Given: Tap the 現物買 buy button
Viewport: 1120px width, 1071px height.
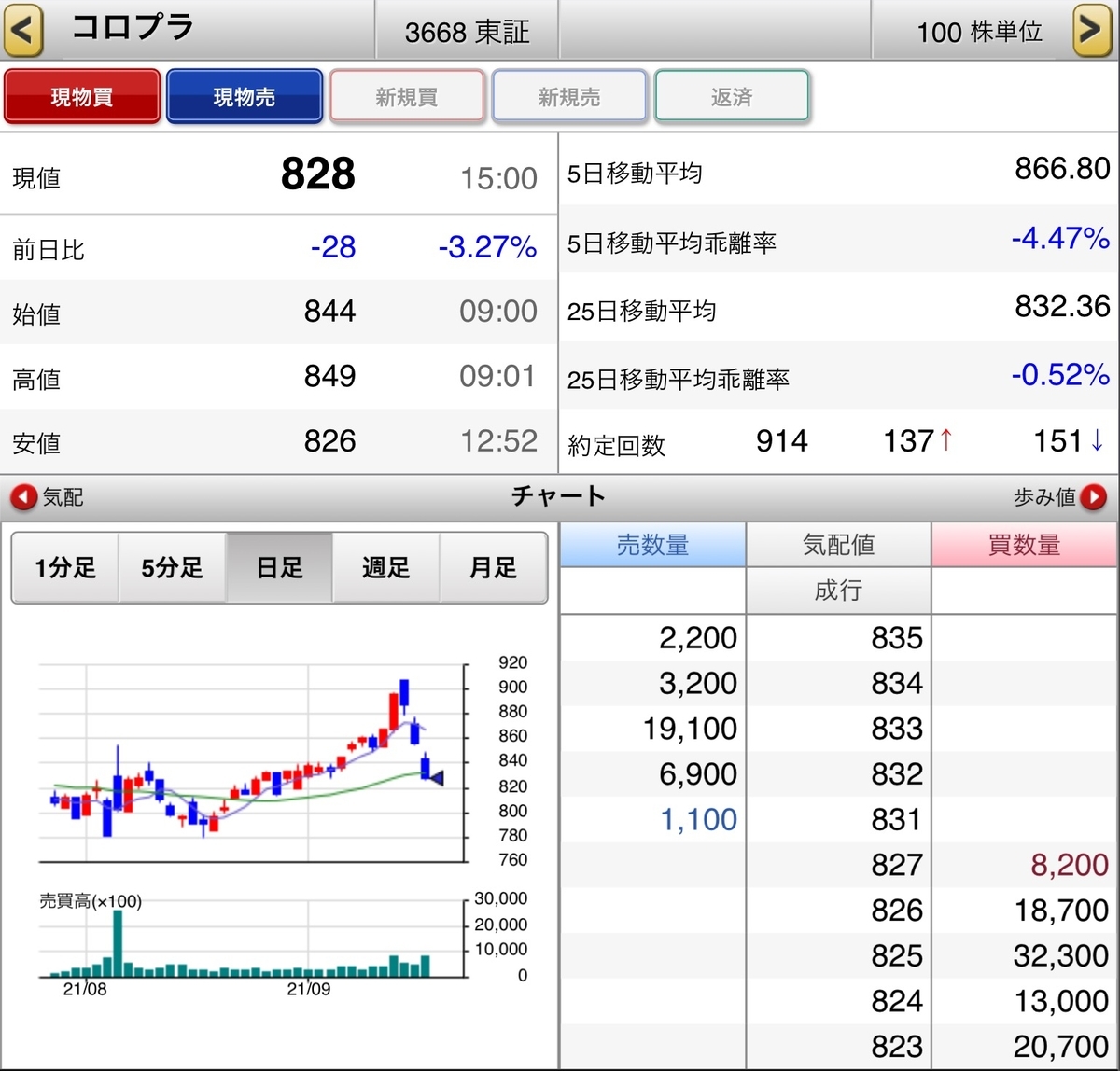Looking at the screenshot, I should [82, 97].
